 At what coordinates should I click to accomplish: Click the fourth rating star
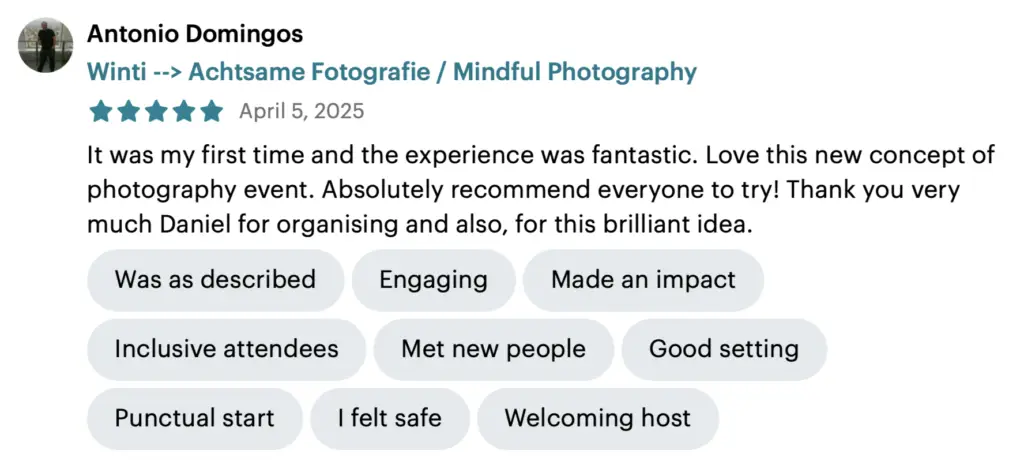[184, 111]
